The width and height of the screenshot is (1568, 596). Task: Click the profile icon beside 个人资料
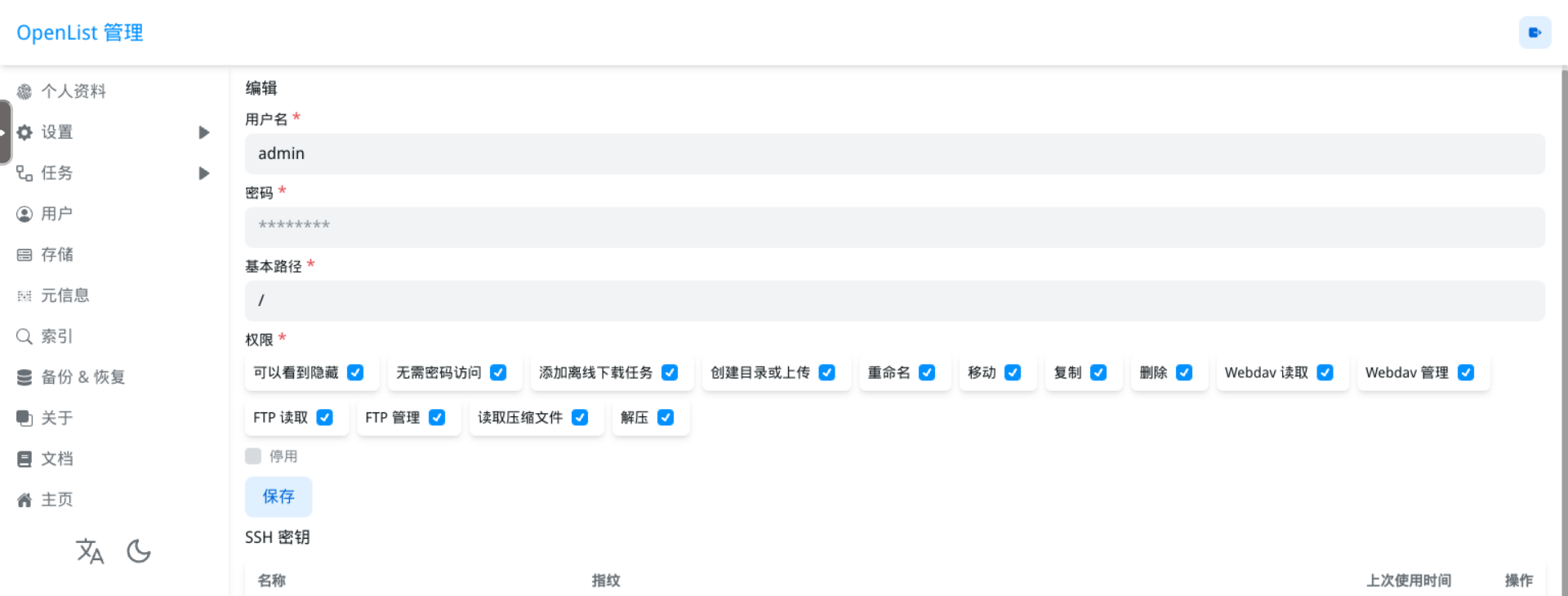[24, 91]
